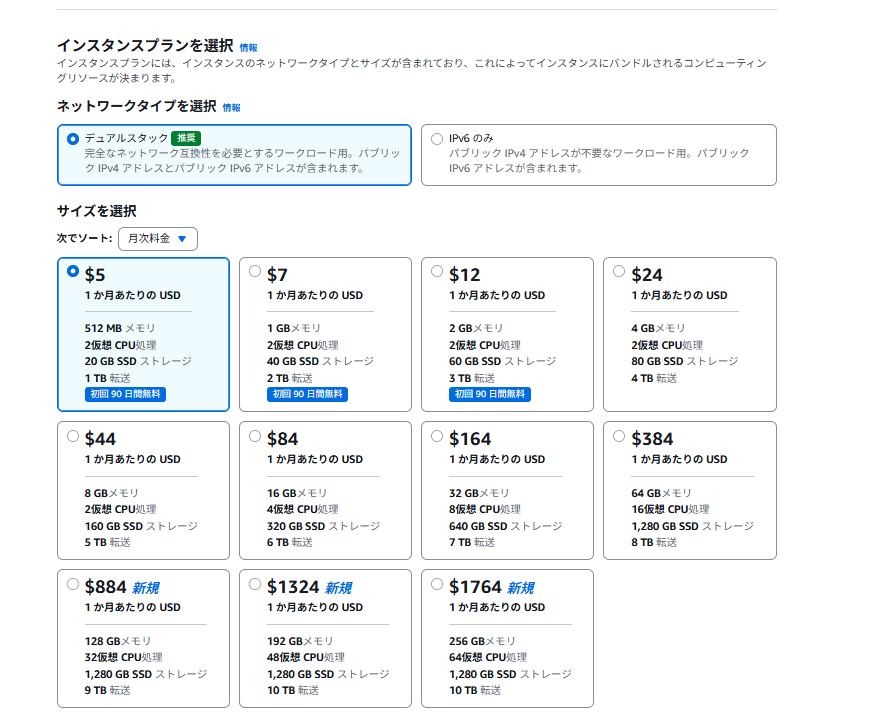
Task: Open the 月次料金 sort dropdown
Action: [x=157, y=239]
